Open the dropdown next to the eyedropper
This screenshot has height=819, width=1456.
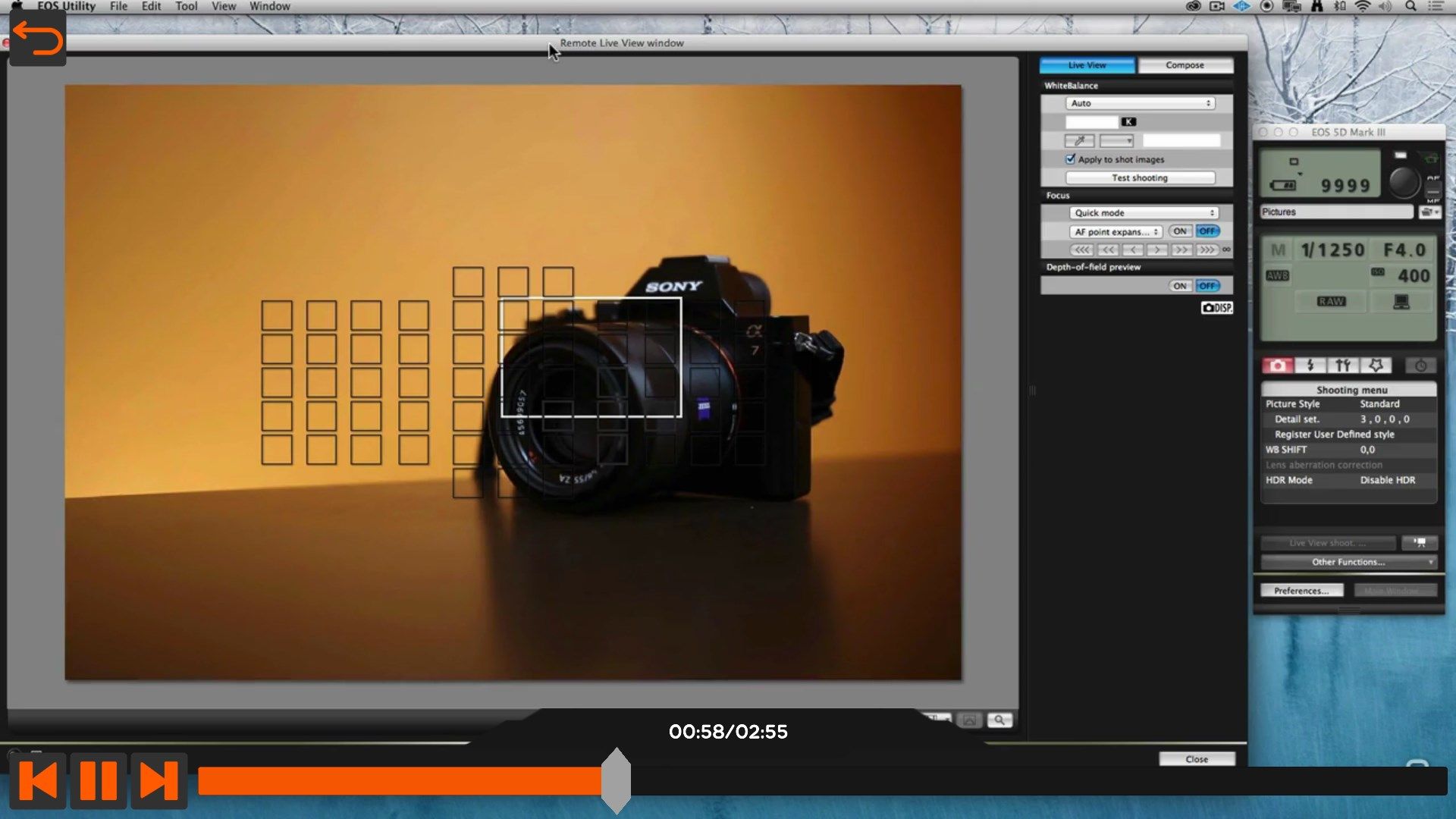click(1117, 140)
